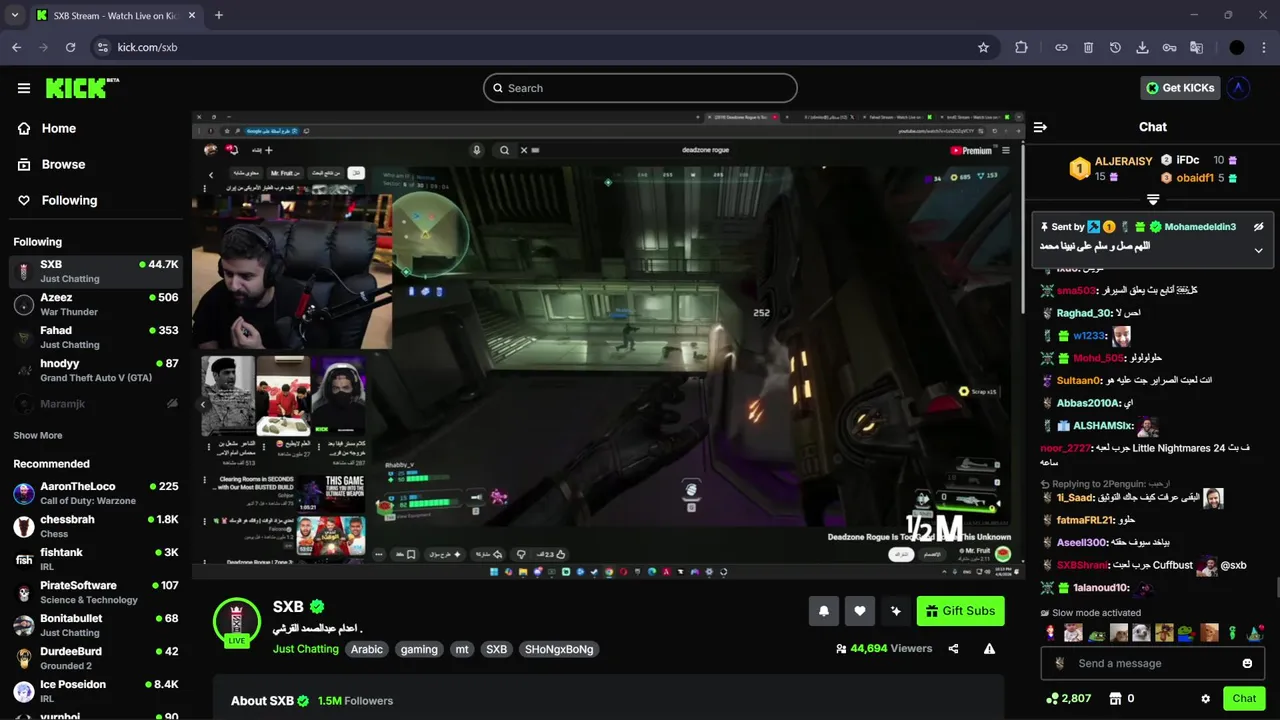Click the fatmaFRL21 username in chat
Viewport: 1280px width, 720px height.
tap(1085, 520)
